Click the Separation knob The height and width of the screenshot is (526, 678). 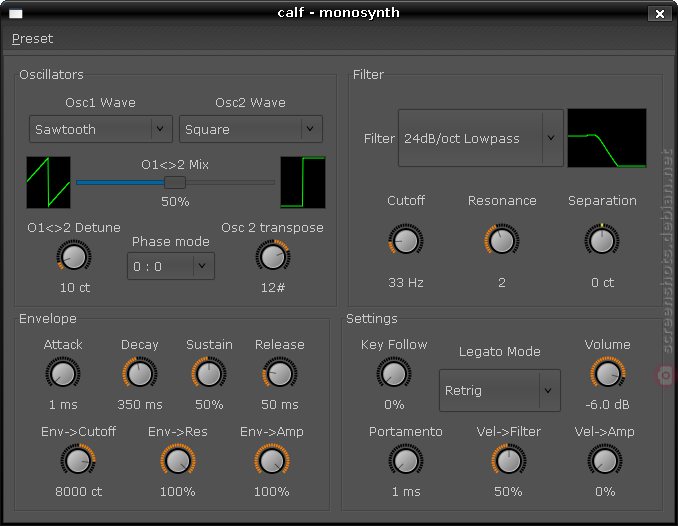click(602, 240)
